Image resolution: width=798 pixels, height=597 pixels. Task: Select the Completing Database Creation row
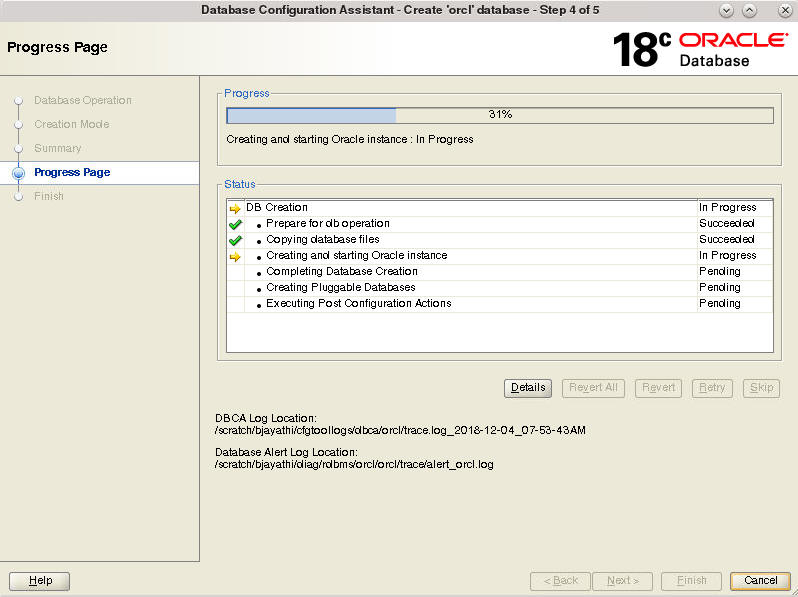500,272
